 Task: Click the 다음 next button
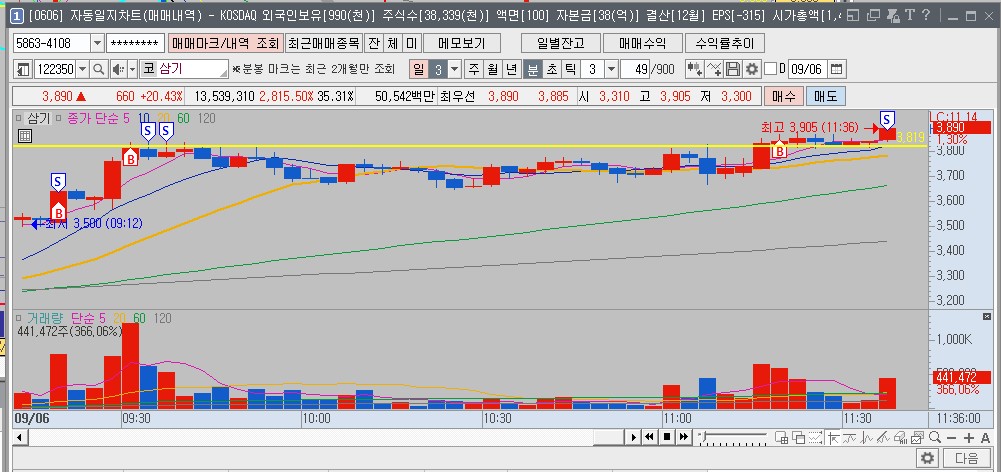point(967,458)
